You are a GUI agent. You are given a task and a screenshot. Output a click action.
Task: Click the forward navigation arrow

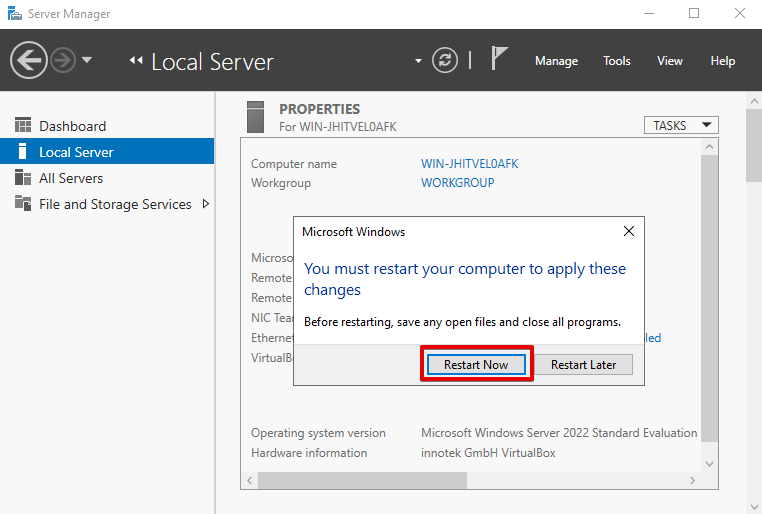pyautogui.click(x=63, y=60)
